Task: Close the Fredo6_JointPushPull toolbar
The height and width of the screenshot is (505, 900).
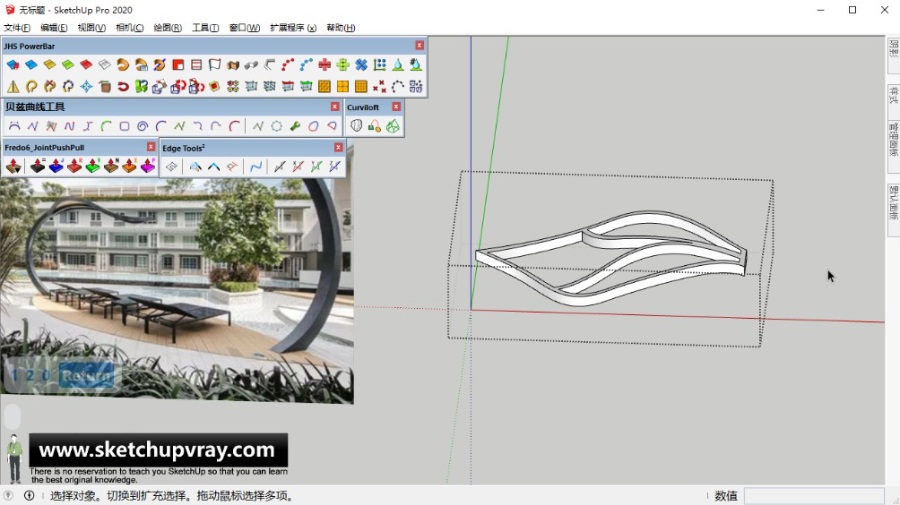Action: (x=151, y=147)
